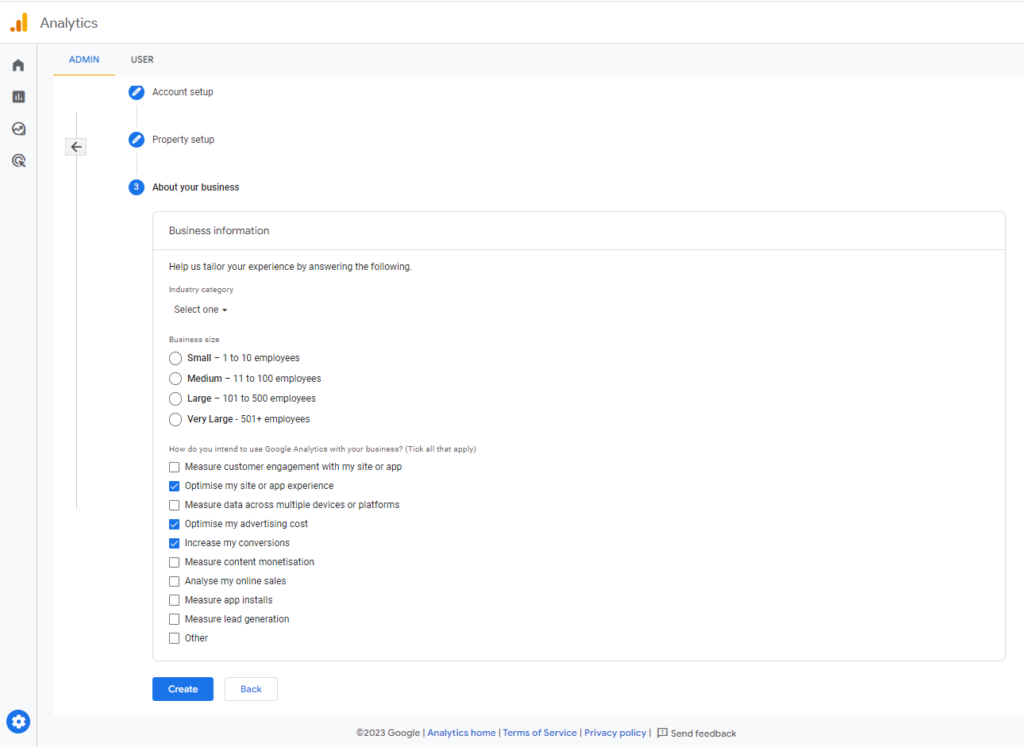Enable Measure customer engagement with my site
The height and width of the screenshot is (747, 1024).
[174, 466]
